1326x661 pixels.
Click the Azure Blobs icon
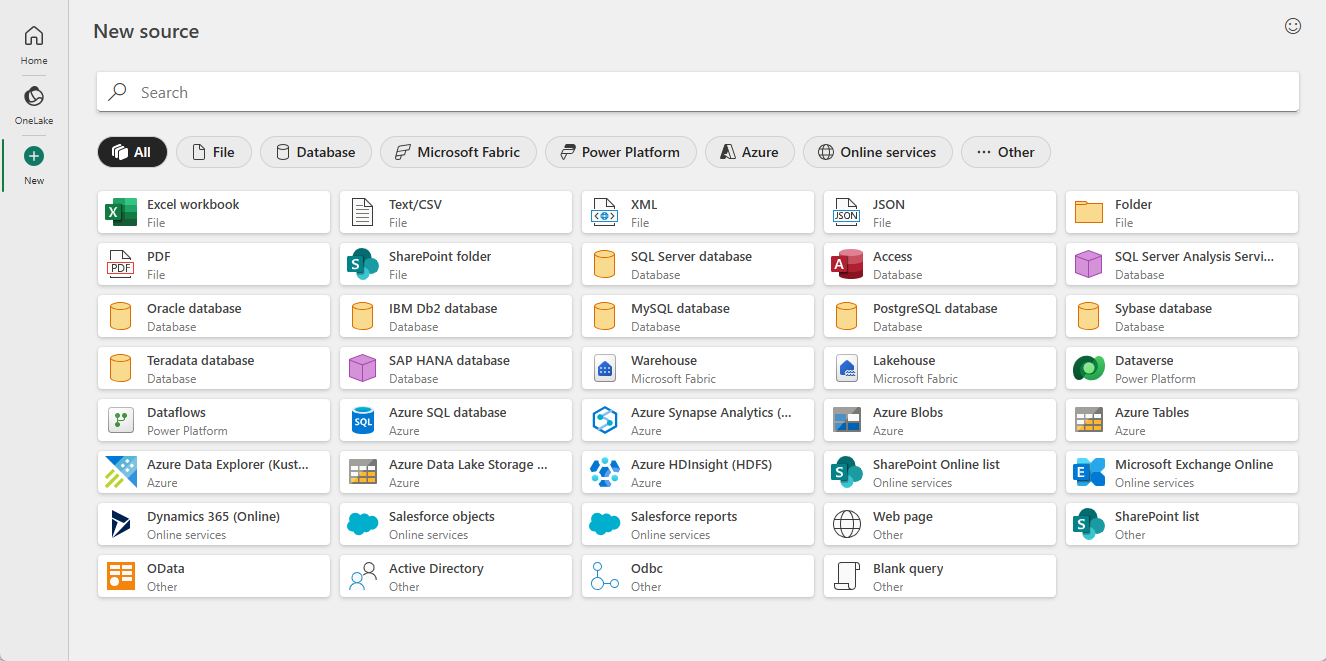(847, 420)
